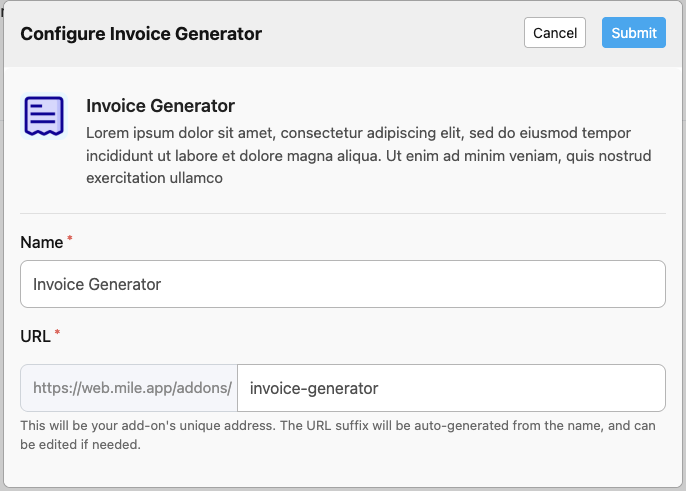Click the https://web.mile.app/addons/ URL prefix
The height and width of the screenshot is (491, 686).
click(x=129, y=388)
